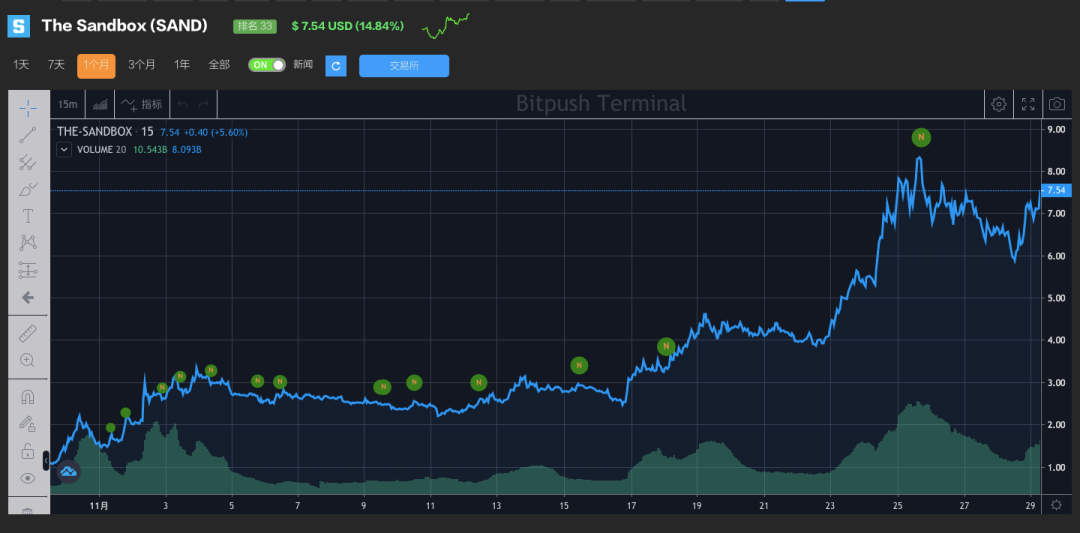The width and height of the screenshot is (1080, 533).
Task: Select the 1天 time range tab
Action: 21,65
